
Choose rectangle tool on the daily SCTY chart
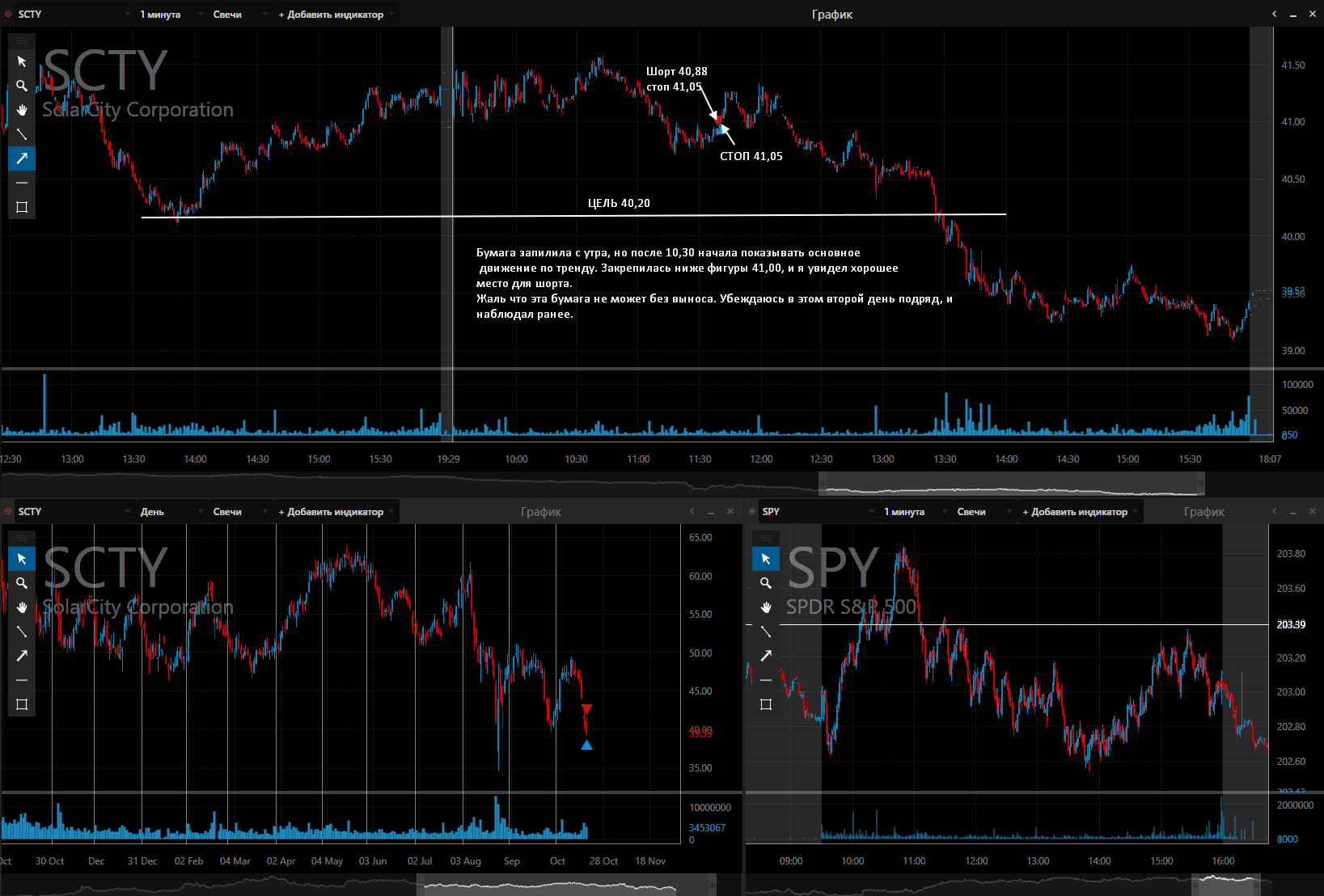click(22, 704)
